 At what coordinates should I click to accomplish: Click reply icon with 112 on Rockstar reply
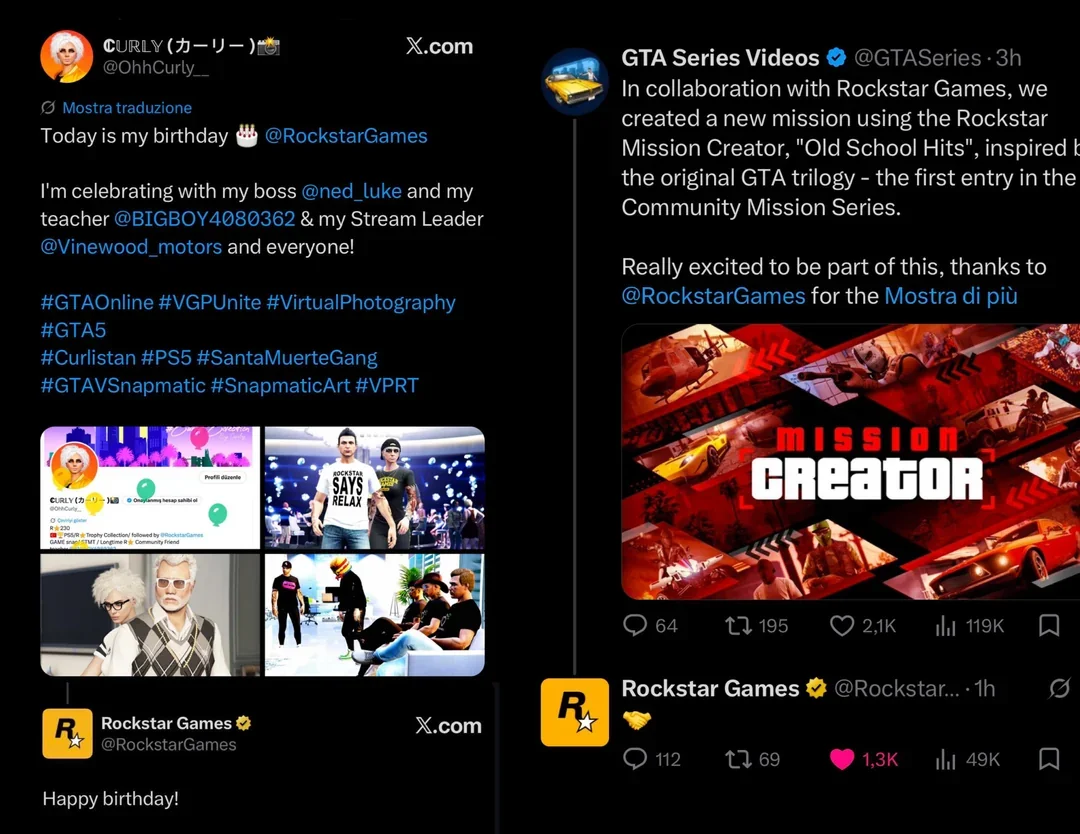tap(634, 758)
